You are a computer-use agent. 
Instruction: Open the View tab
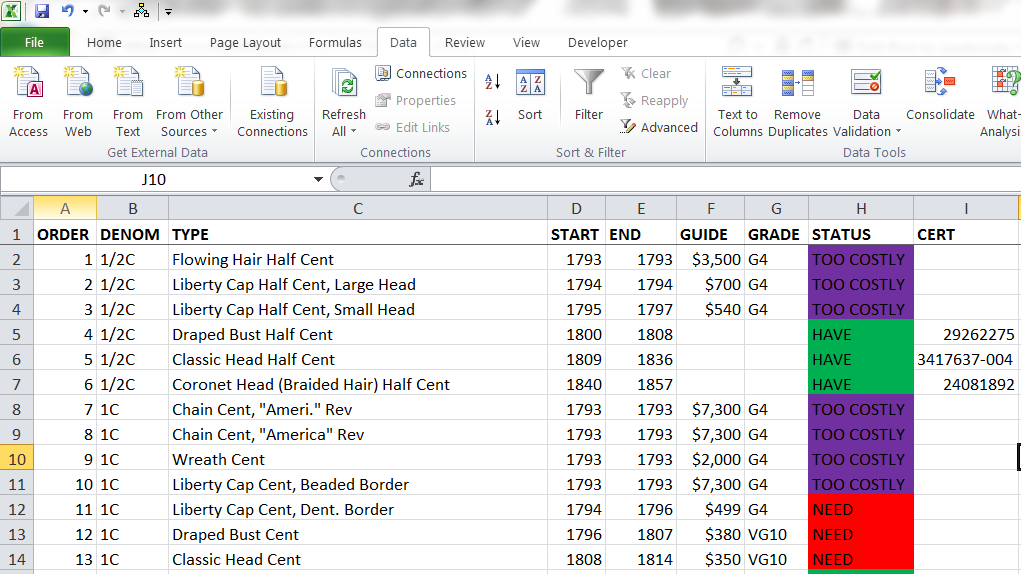pyautogui.click(x=526, y=42)
